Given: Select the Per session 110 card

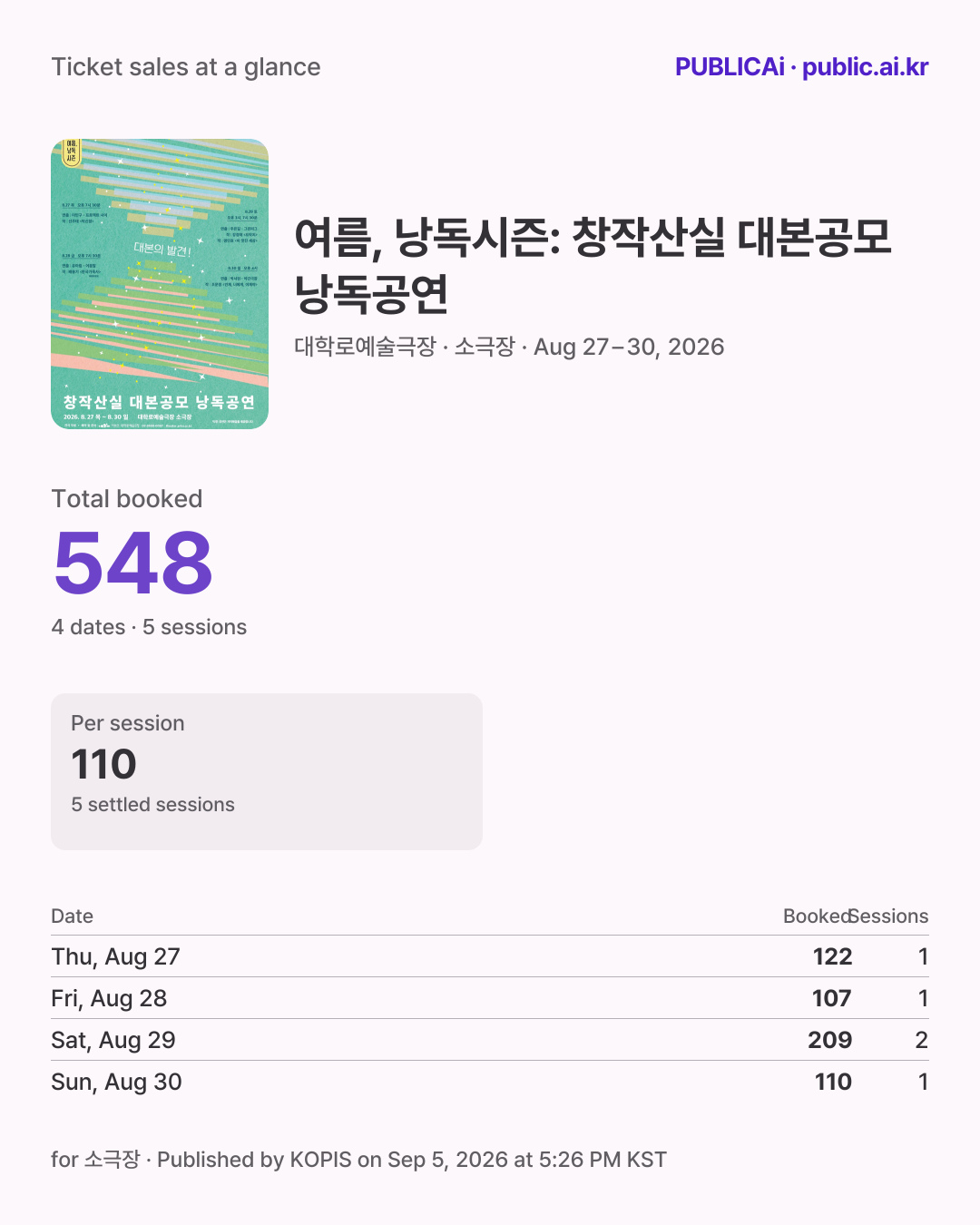Looking at the screenshot, I should pos(267,771).
